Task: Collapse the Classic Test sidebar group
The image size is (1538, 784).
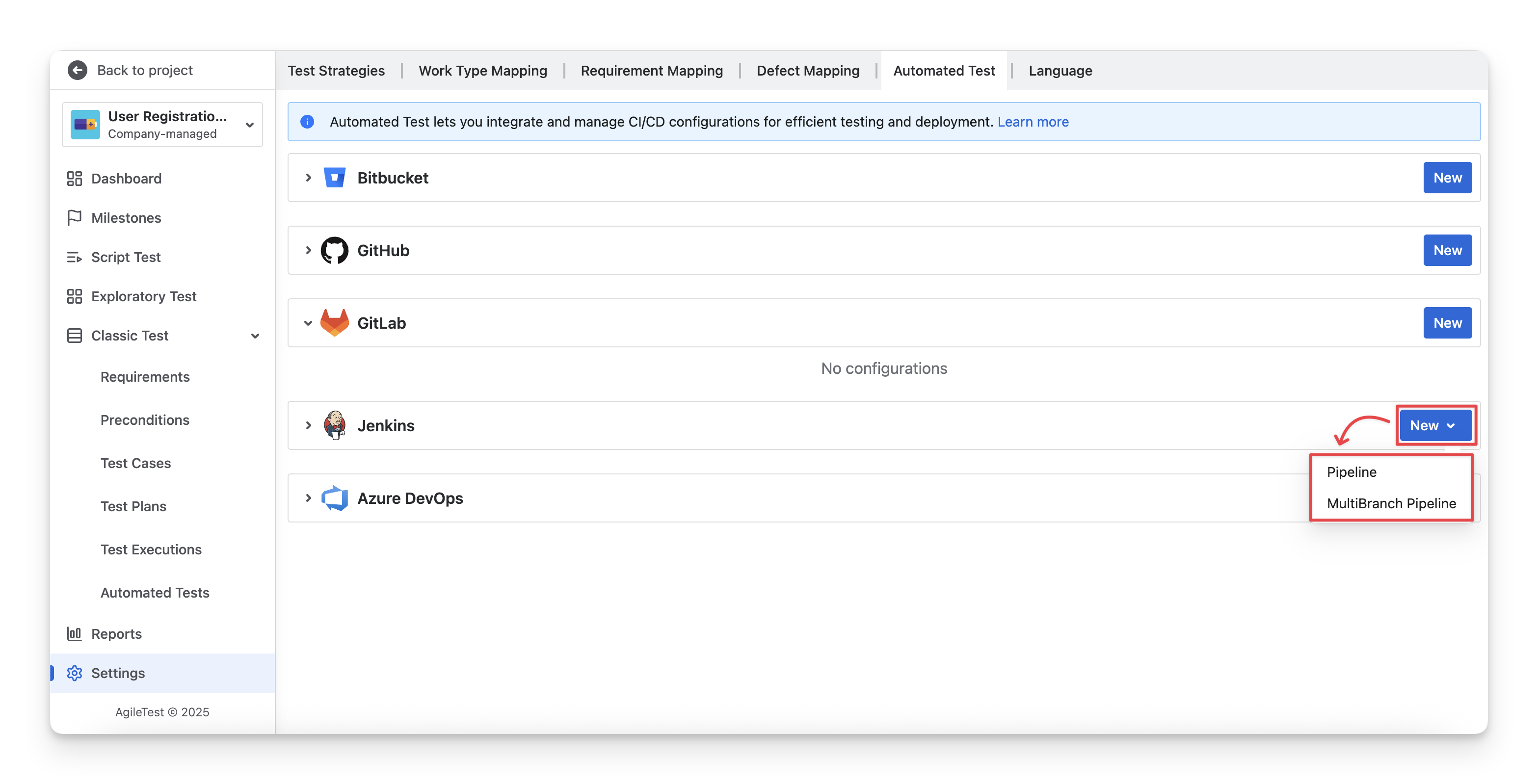Action: [x=255, y=336]
